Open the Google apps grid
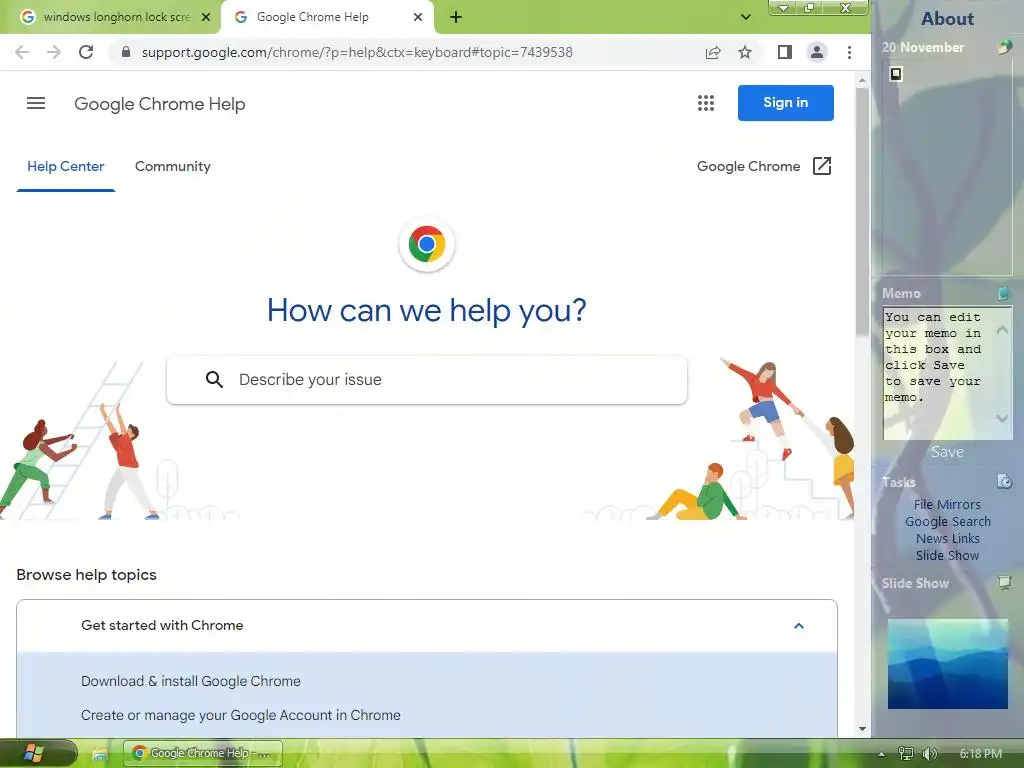 (x=706, y=103)
